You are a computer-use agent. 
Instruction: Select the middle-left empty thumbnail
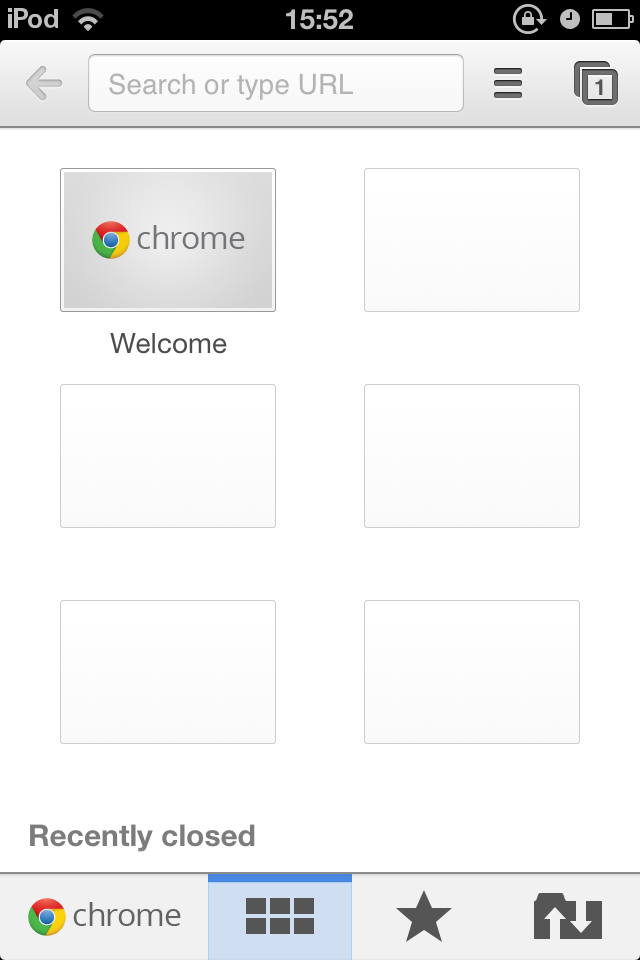pos(168,456)
